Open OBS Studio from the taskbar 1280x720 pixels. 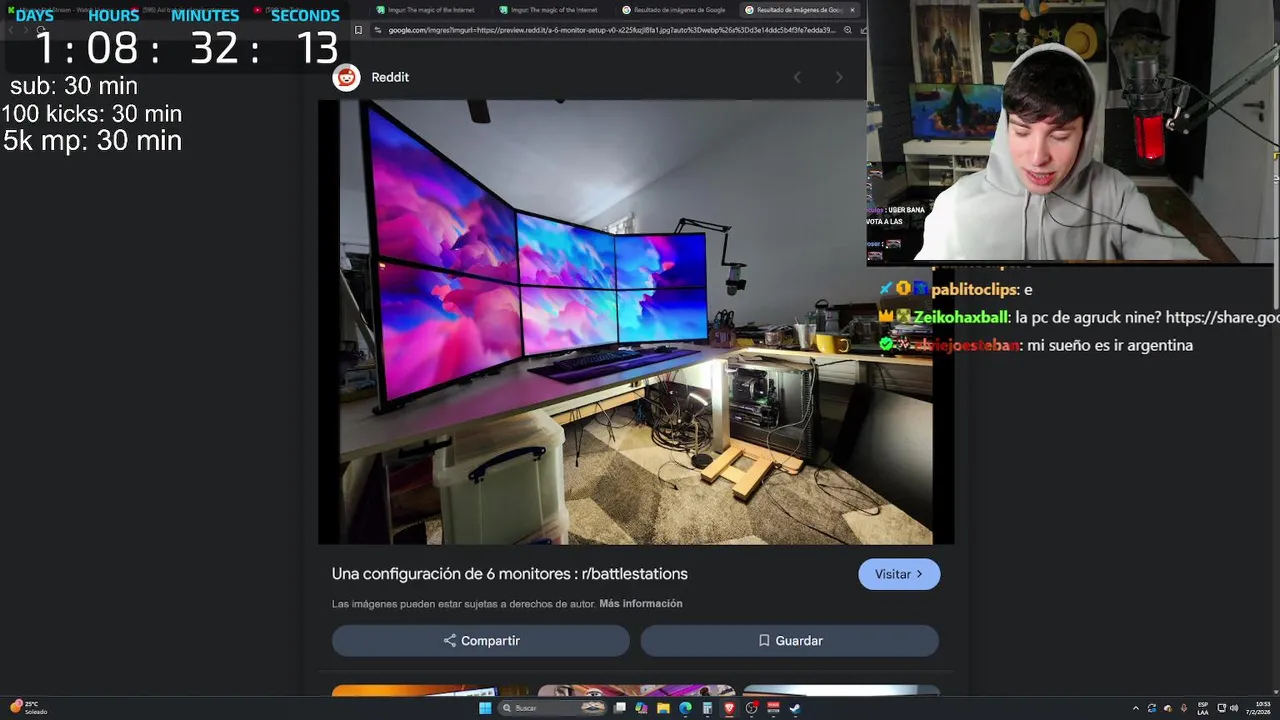click(751, 708)
